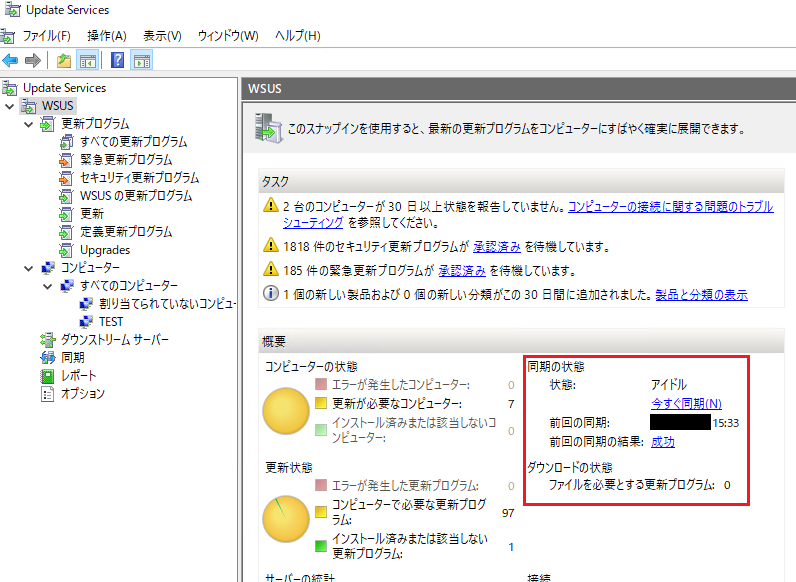
Task: Open the 操作(A) menu
Action: coord(107,36)
